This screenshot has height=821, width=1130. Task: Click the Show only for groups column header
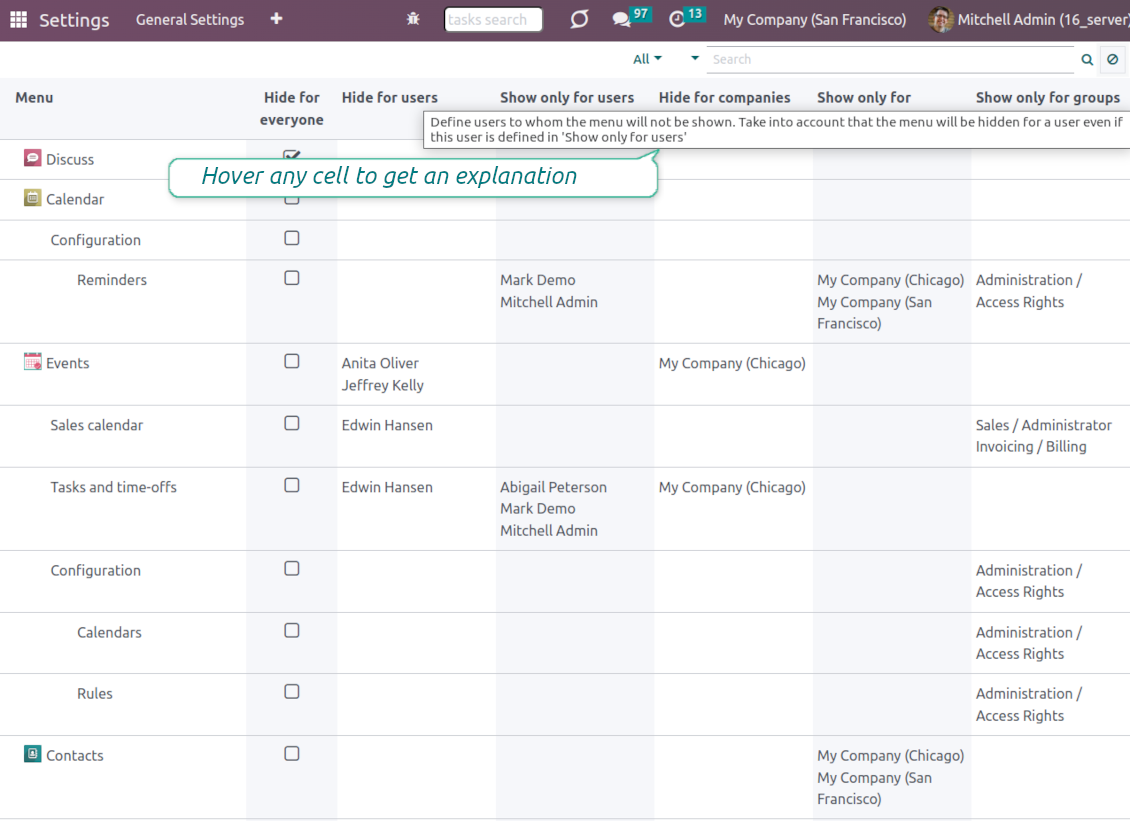click(1048, 97)
